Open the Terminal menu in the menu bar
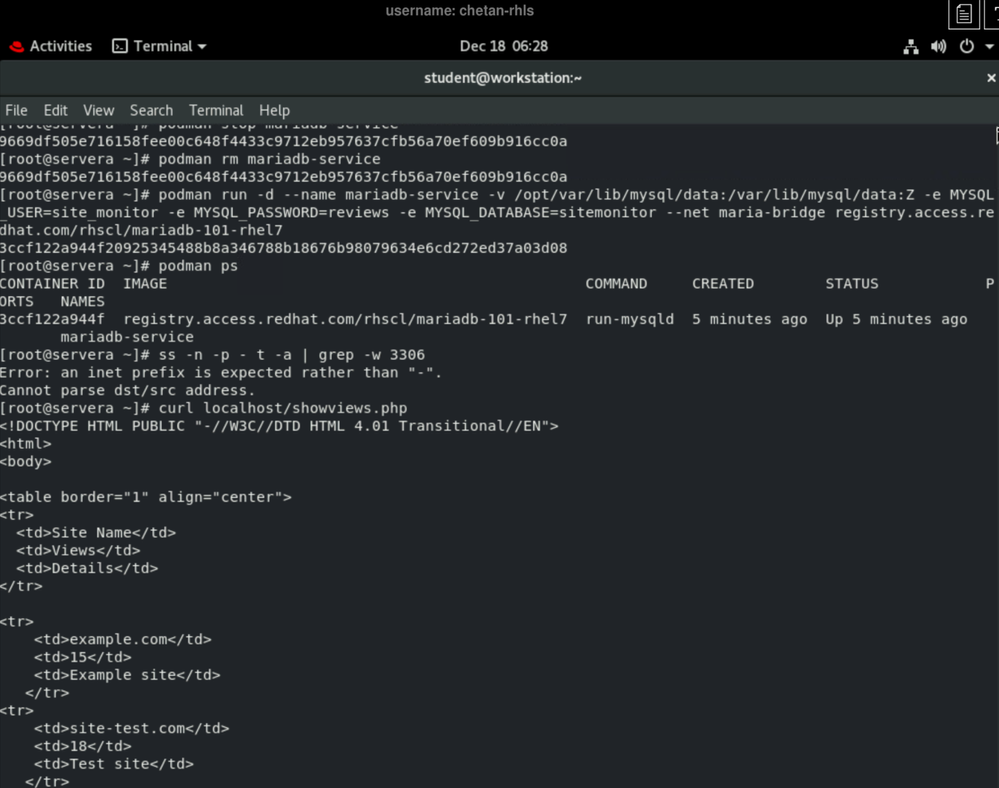999x788 pixels. [216, 110]
